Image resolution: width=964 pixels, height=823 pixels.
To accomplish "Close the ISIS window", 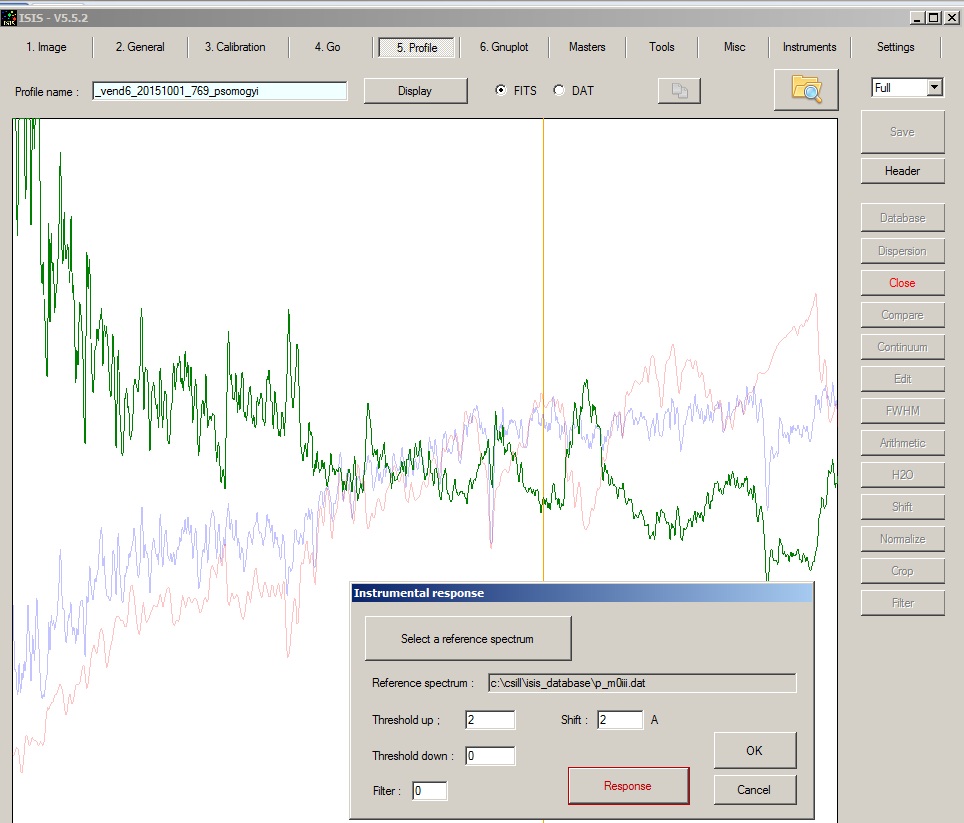I will point(952,18).
